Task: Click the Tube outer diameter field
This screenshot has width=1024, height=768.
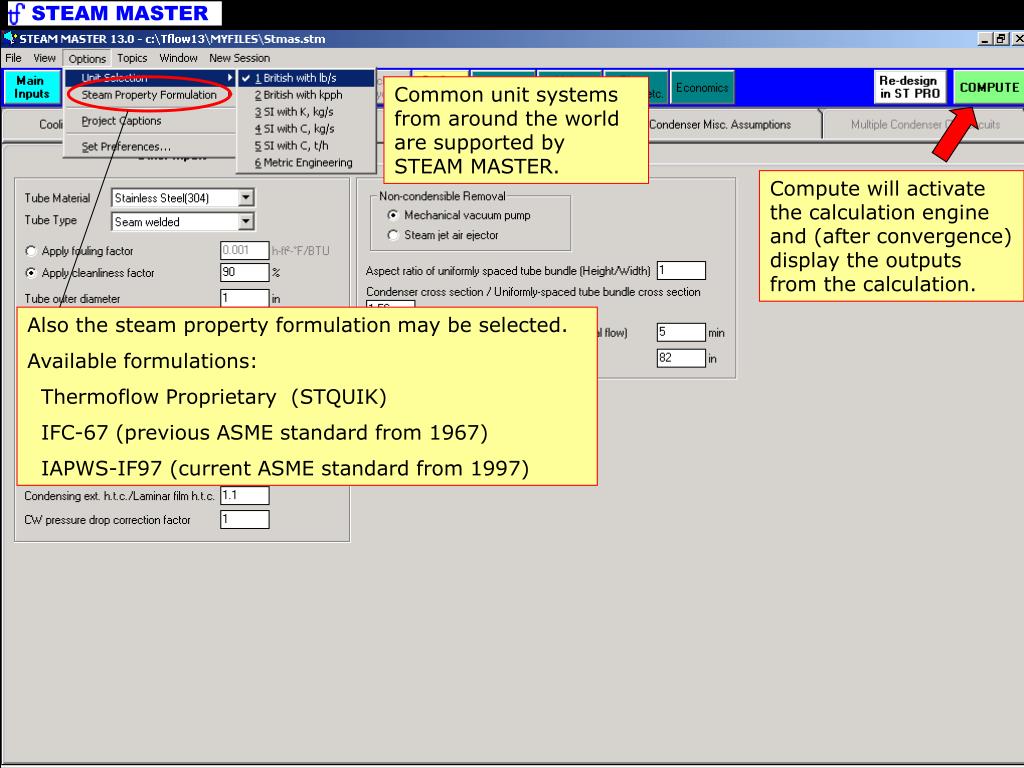Action: pyautogui.click(x=244, y=298)
